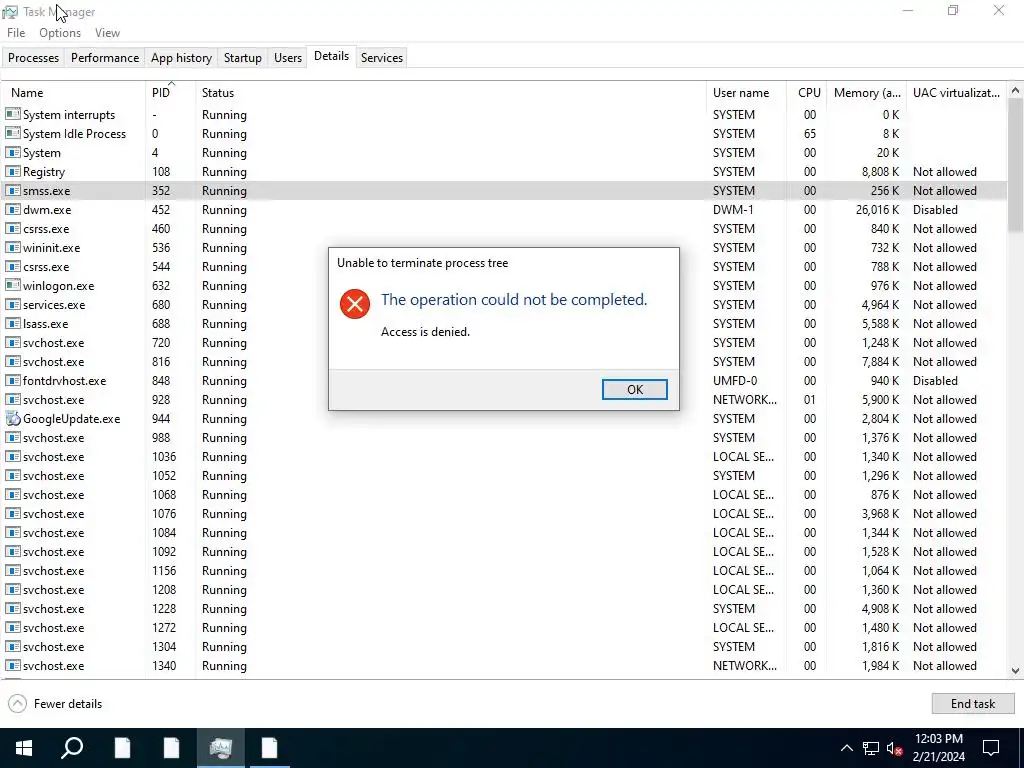Click the smss.exe process icon
Image resolution: width=1024 pixels, height=768 pixels.
12,191
